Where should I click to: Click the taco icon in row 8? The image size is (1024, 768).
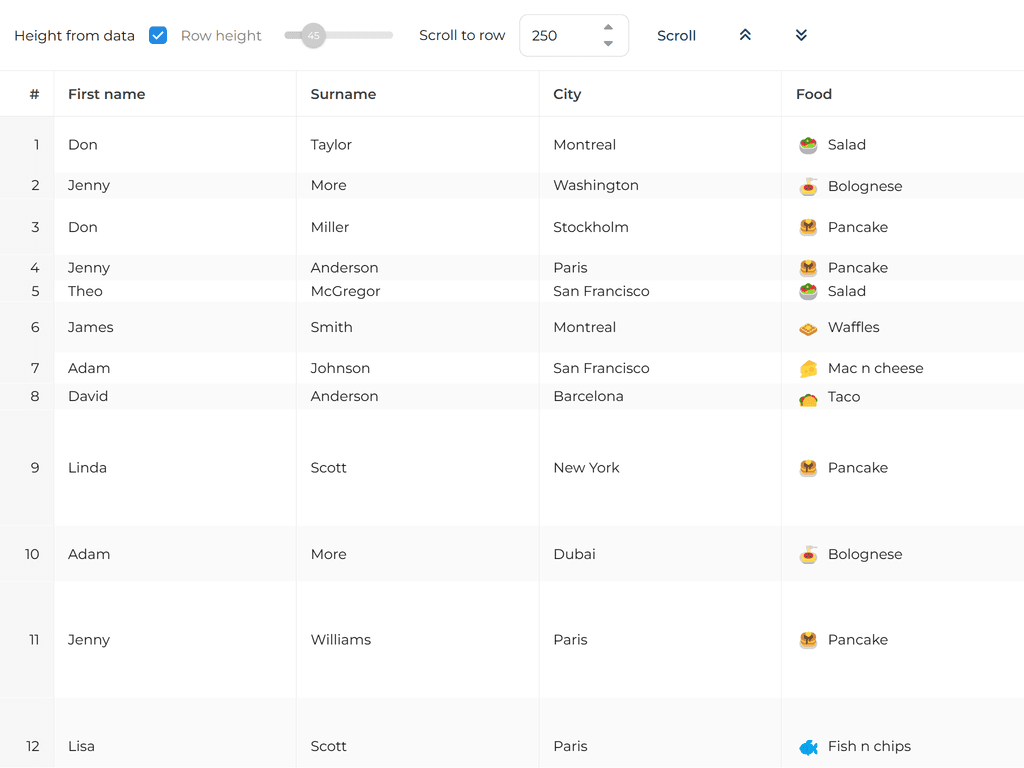pyautogui.click(x=808, y=398)
